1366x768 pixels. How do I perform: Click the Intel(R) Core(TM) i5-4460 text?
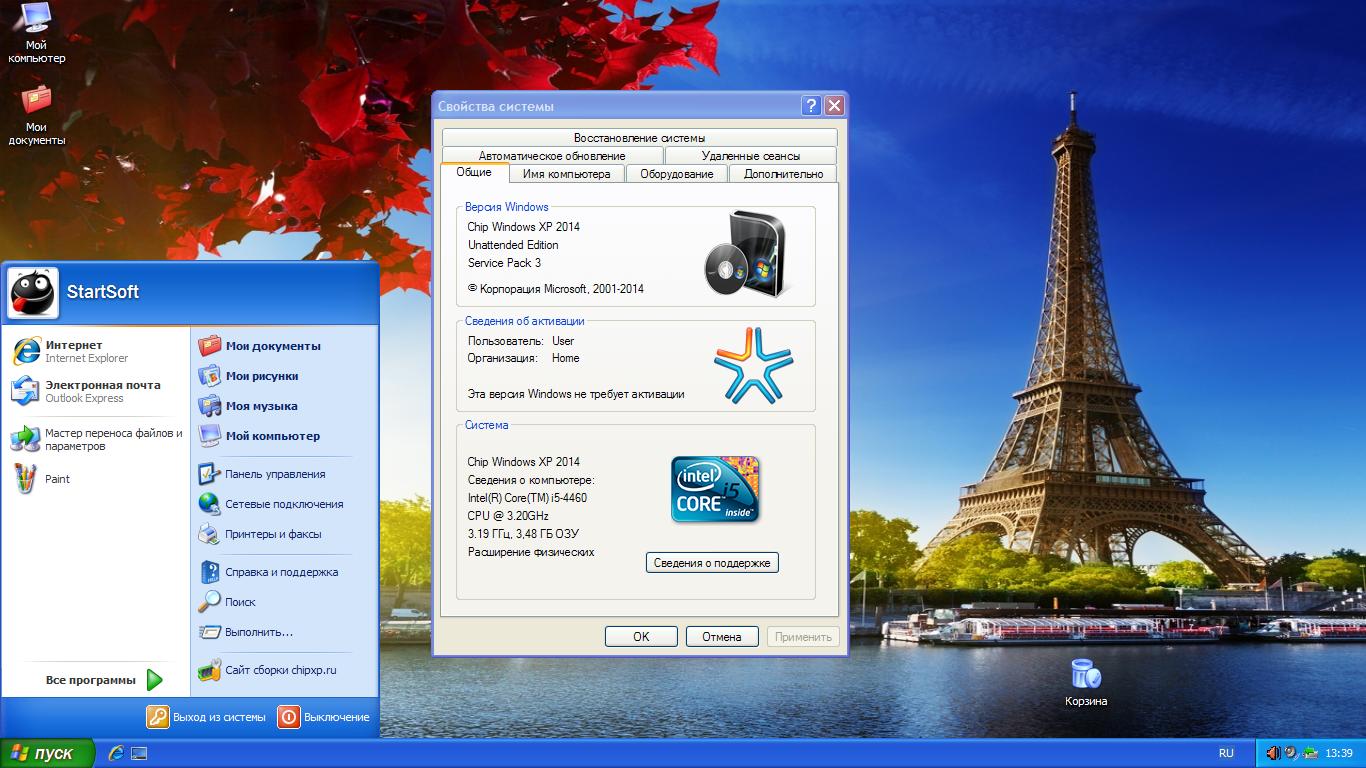(x=527, y=498)
